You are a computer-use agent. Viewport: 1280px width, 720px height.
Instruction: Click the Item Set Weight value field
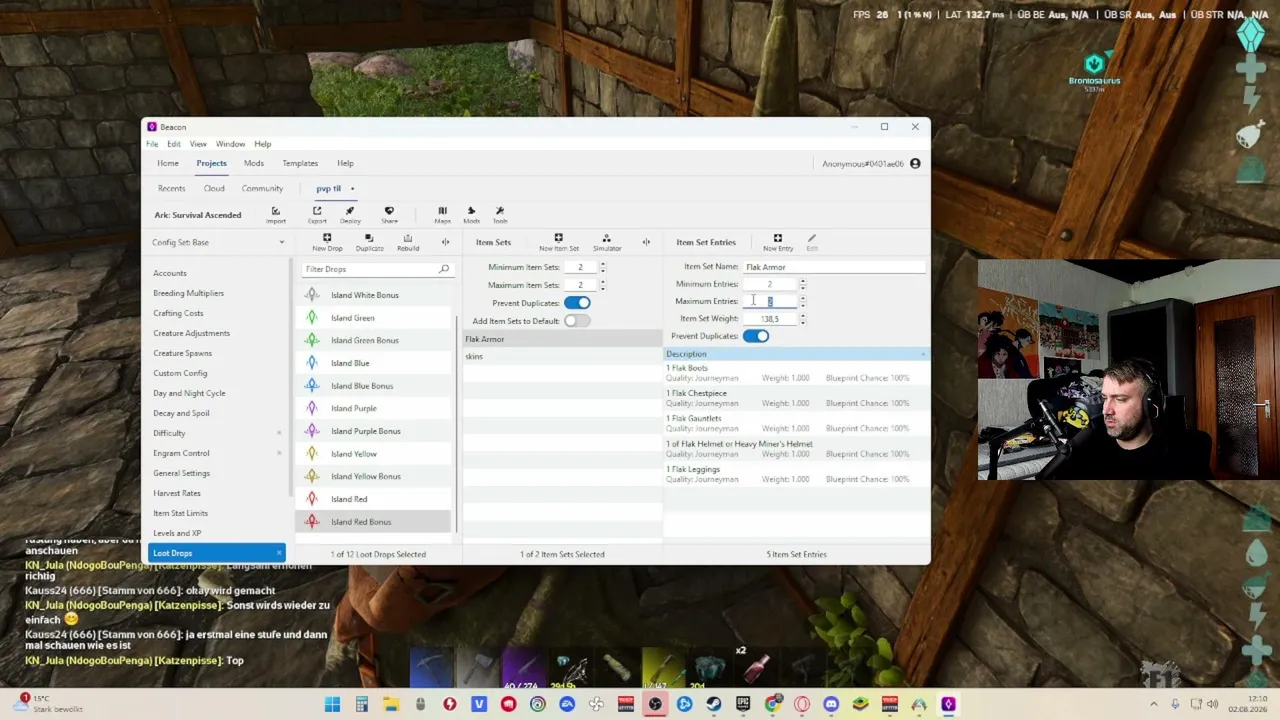pyautogui.click(x=769, y=319)
